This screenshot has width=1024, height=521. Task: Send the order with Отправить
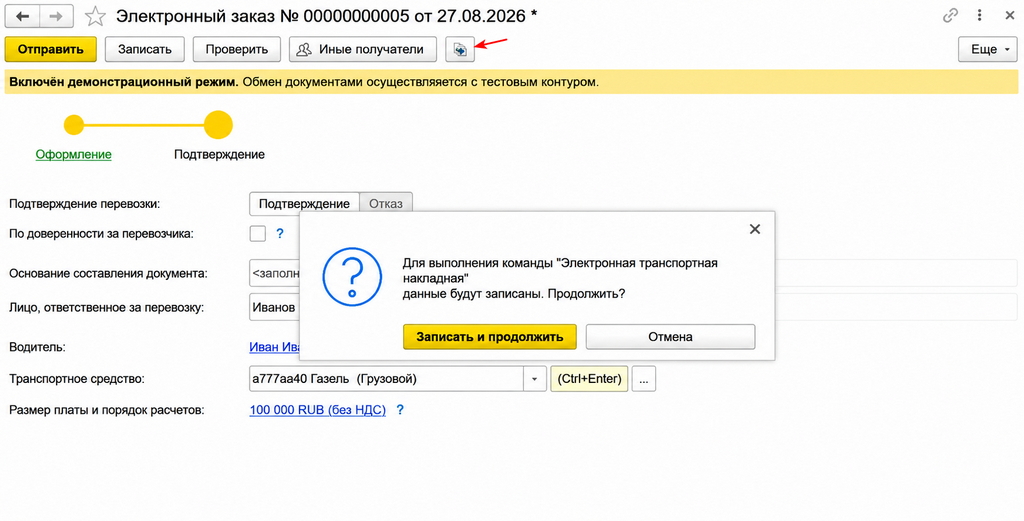coord(51,50)
